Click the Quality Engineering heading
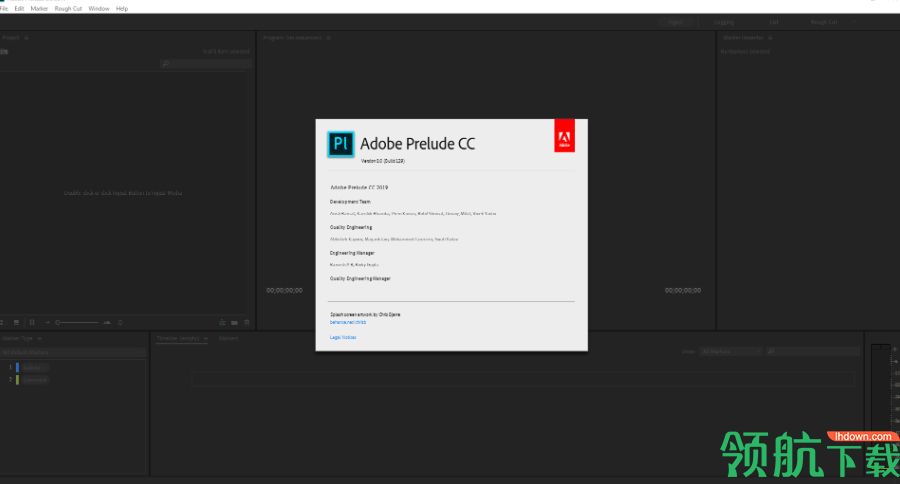The height and width of the screenshot is (484, 900). tap(351, 227)
